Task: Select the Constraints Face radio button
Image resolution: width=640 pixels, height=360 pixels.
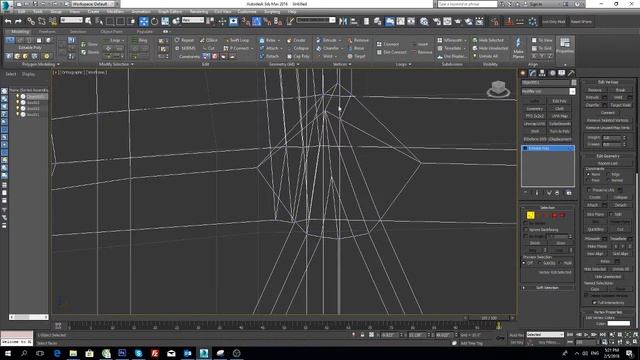Action: (x=588, y=180)
